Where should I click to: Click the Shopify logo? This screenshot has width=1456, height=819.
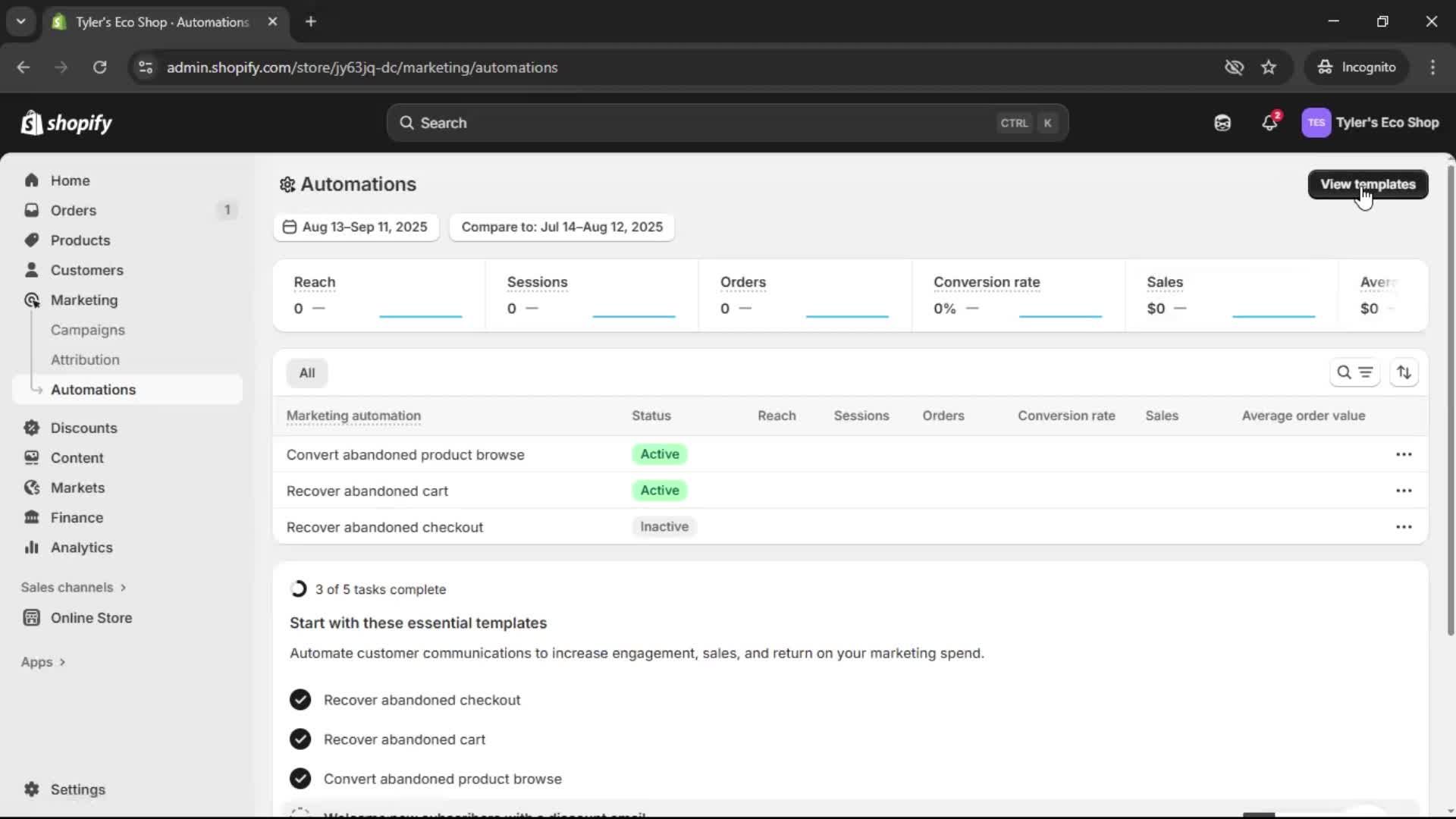pyautogui.click(x=67, y=123)
